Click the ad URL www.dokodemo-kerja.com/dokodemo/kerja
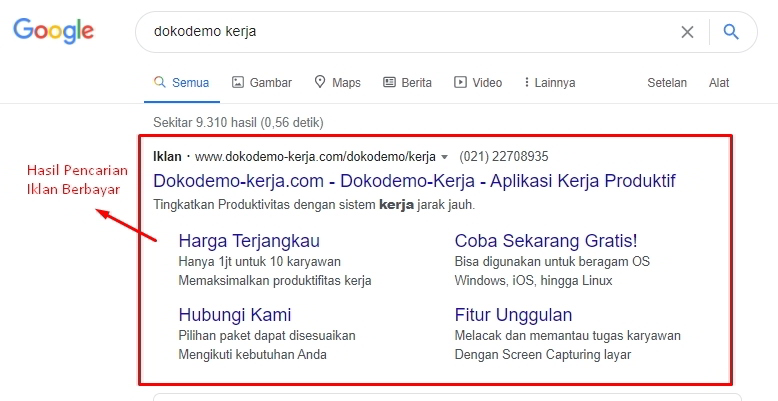Screen dimensions: 778x401 click(315, 157)
